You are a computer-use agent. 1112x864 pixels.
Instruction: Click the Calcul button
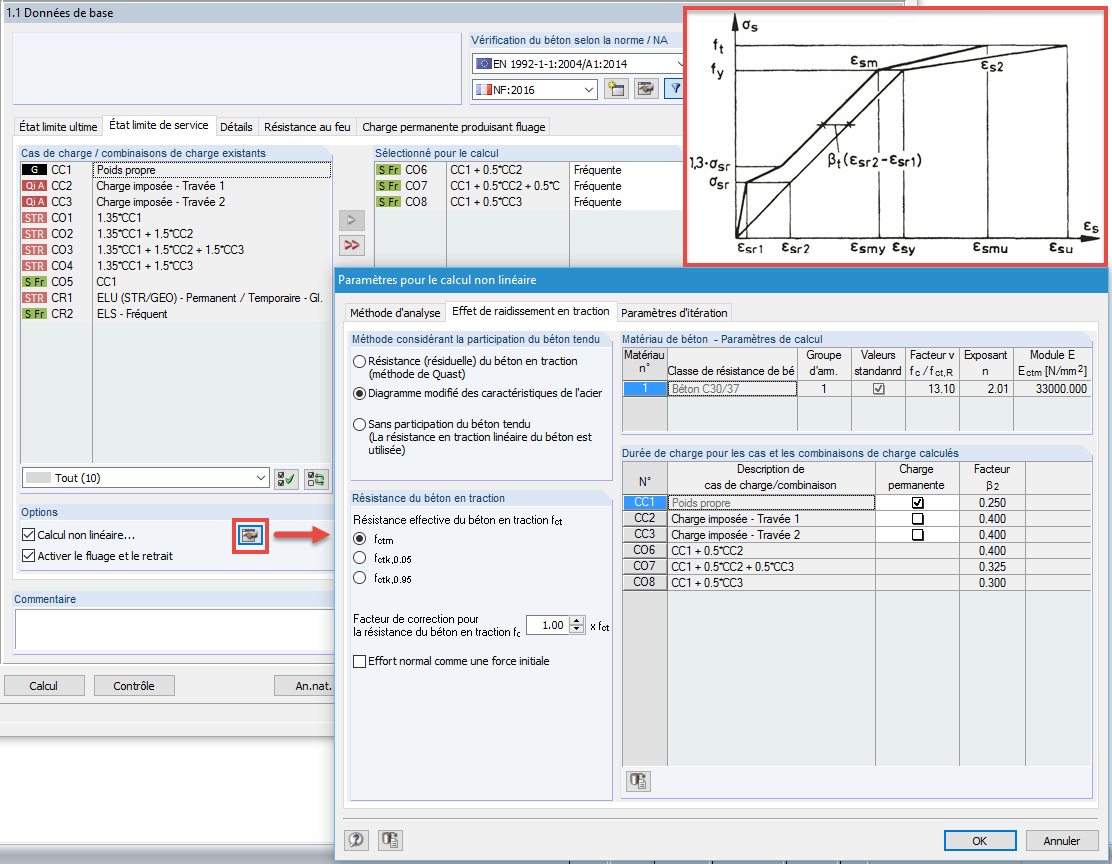(x=44, y=686)
